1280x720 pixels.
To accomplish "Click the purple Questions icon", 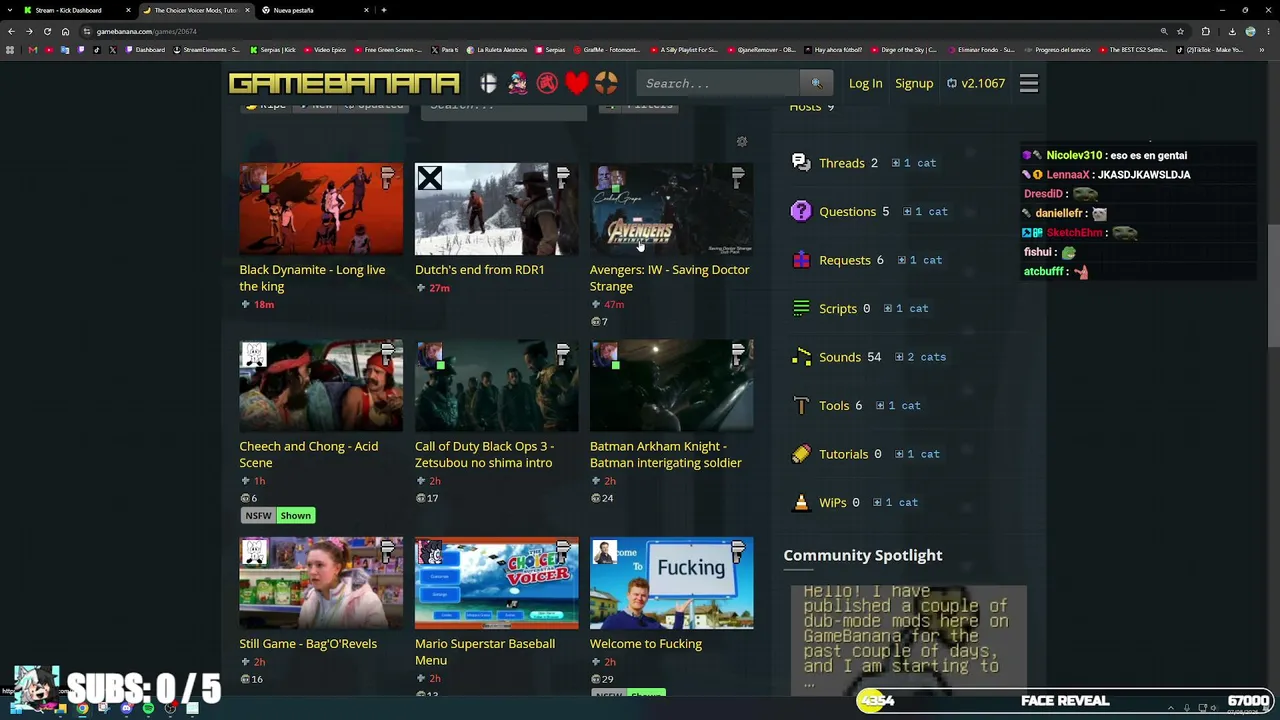I will 801,211.
